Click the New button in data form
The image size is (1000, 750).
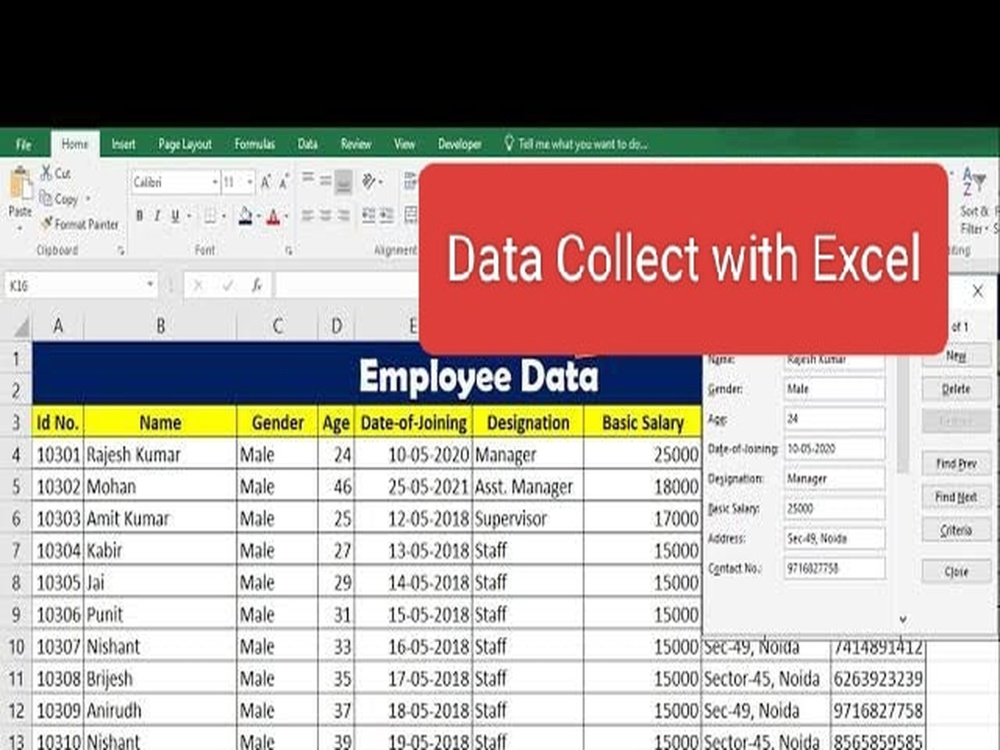(956, 356)
